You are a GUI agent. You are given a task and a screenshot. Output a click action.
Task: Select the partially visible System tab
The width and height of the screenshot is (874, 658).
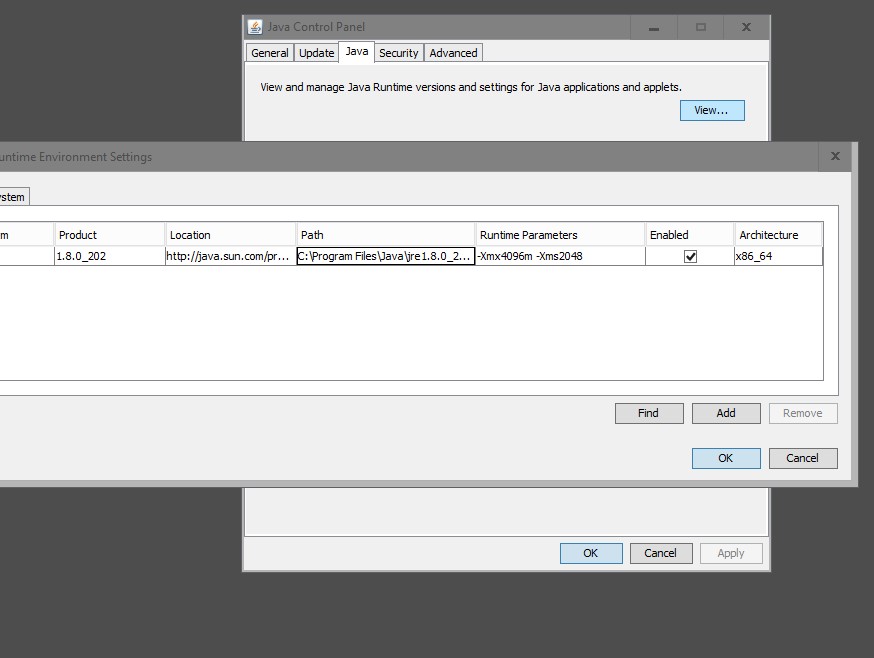click(14, 197)
